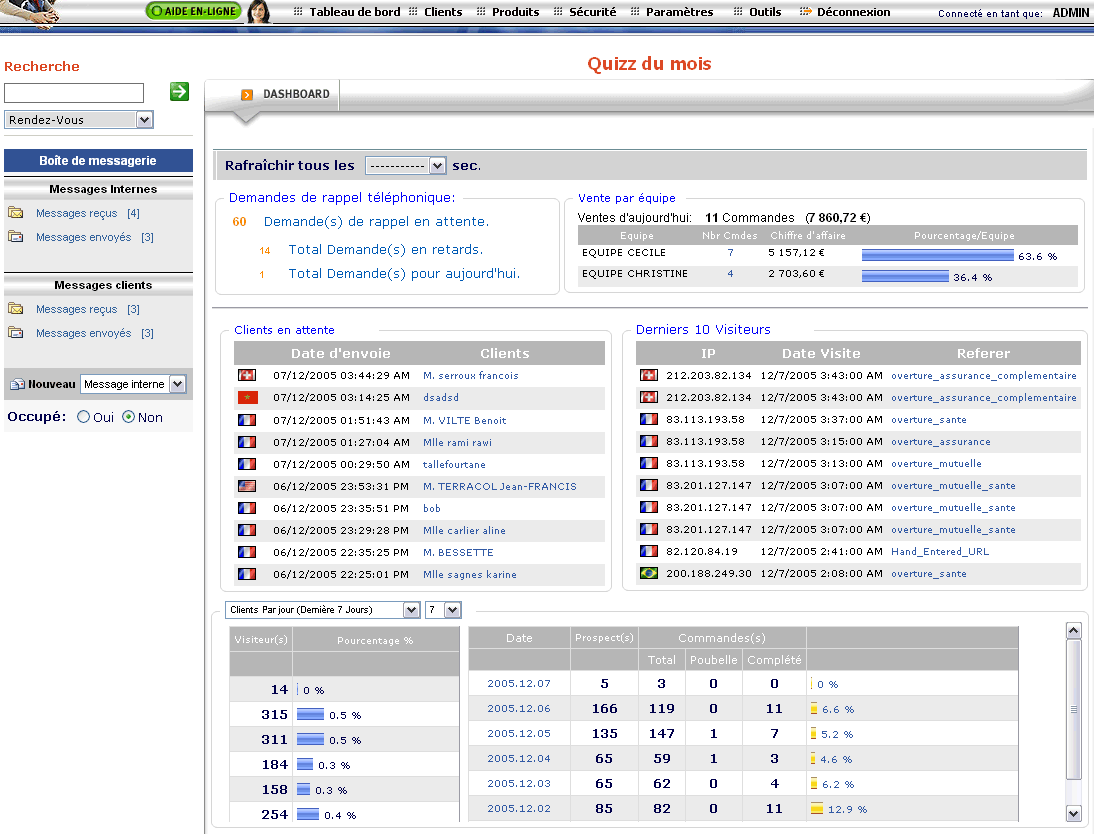Open the Produits menu
Image resolution: width=1094 pixels, height=834 pixels.
click(x=516, y=12)
